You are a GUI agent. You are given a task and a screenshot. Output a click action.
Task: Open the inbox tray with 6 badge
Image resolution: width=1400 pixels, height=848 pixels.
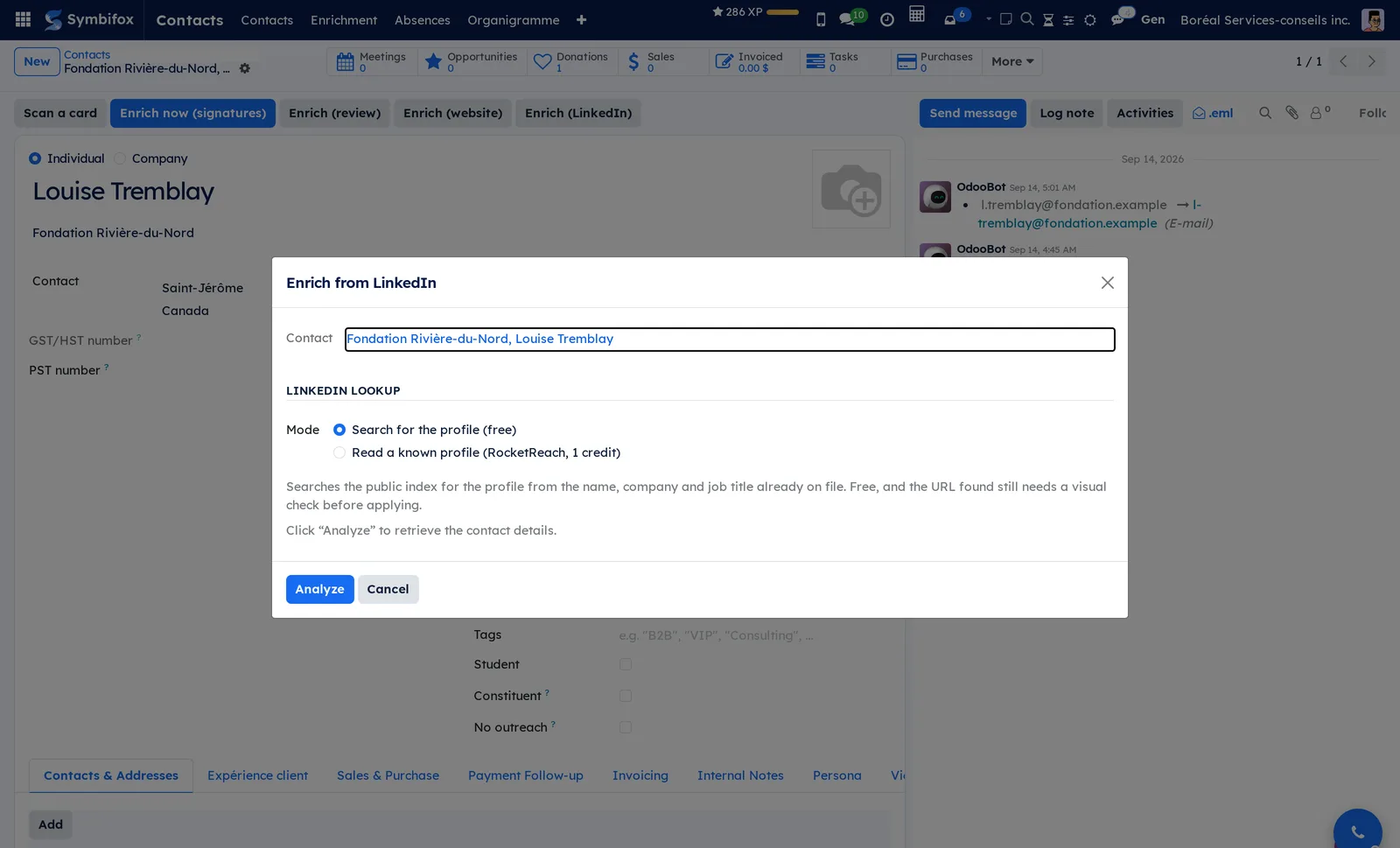955,18
